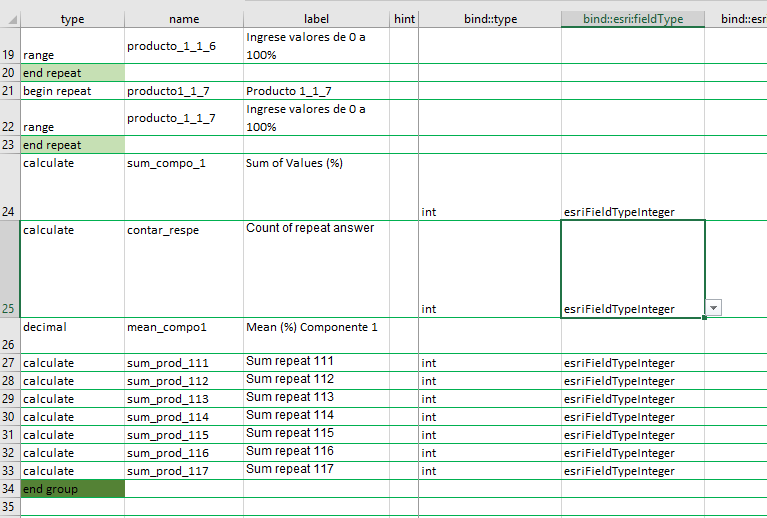Select the 'hint' column header
This screenshot has width=767, height=518.
[x=404, y=19]
